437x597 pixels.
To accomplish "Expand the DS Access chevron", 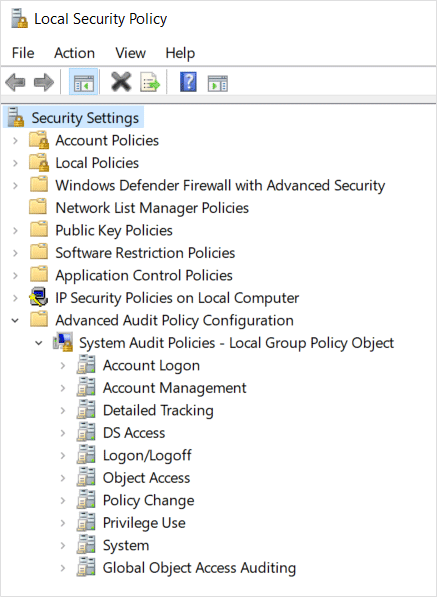I will (63, 433).
